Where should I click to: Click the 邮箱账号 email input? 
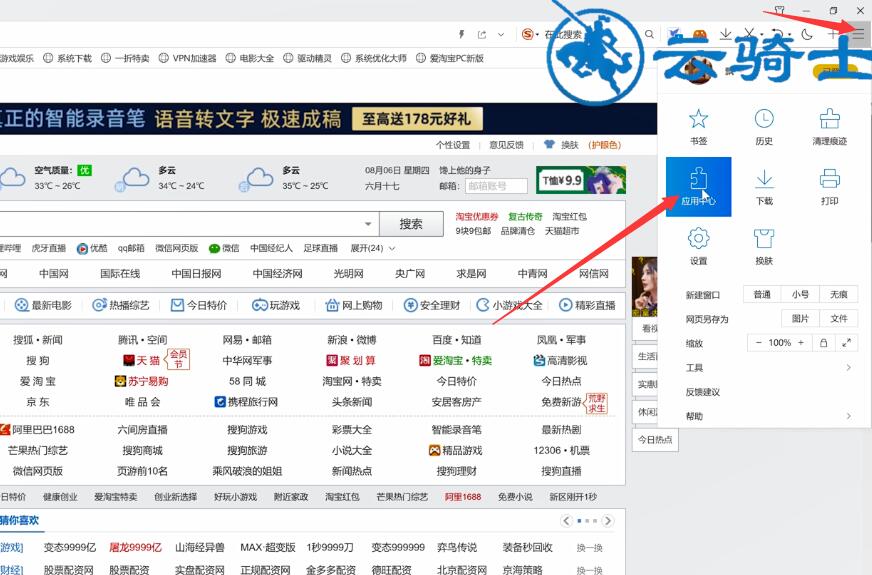coord(496,186)
